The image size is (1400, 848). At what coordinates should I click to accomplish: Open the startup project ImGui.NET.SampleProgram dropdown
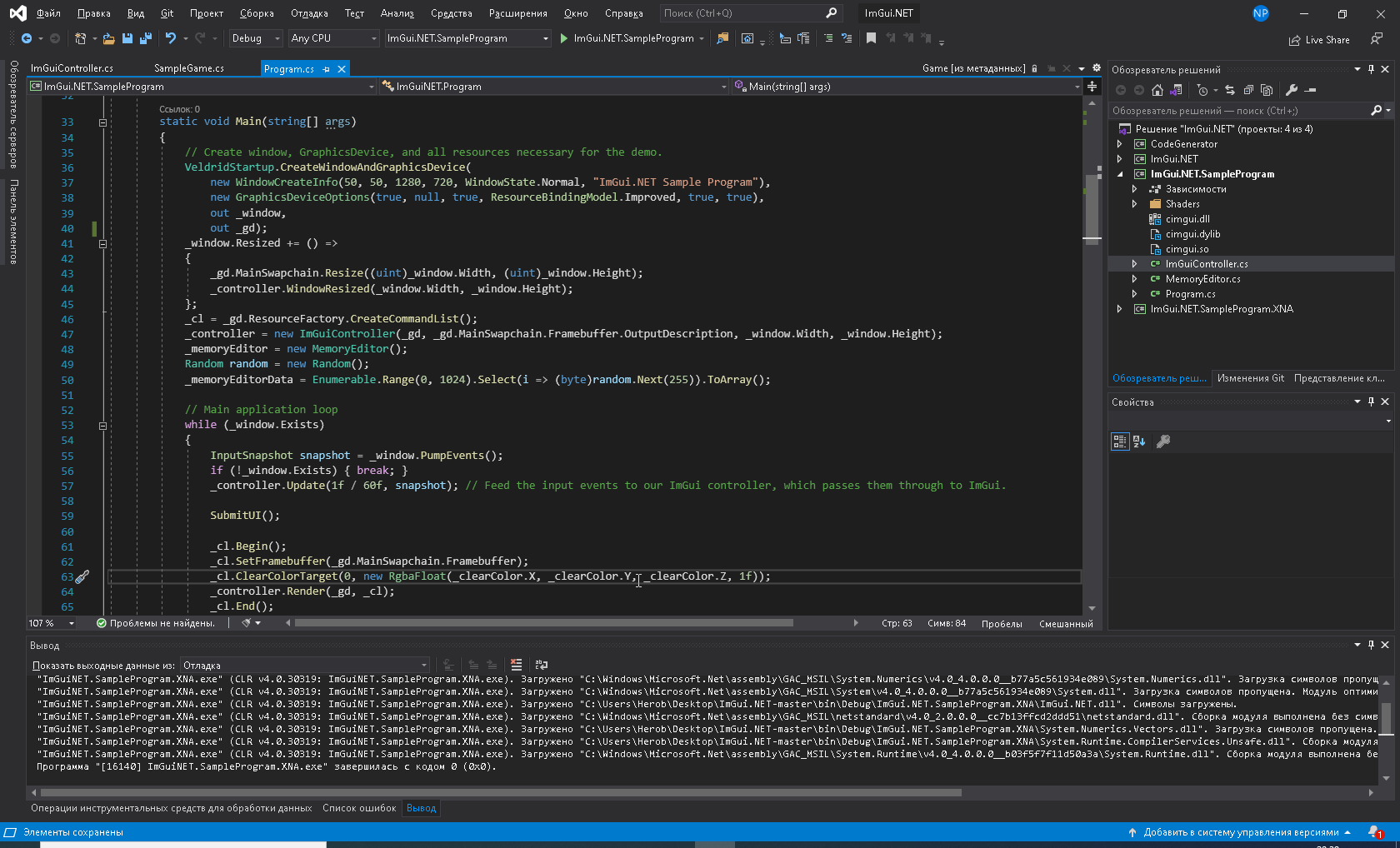[468, 38]
